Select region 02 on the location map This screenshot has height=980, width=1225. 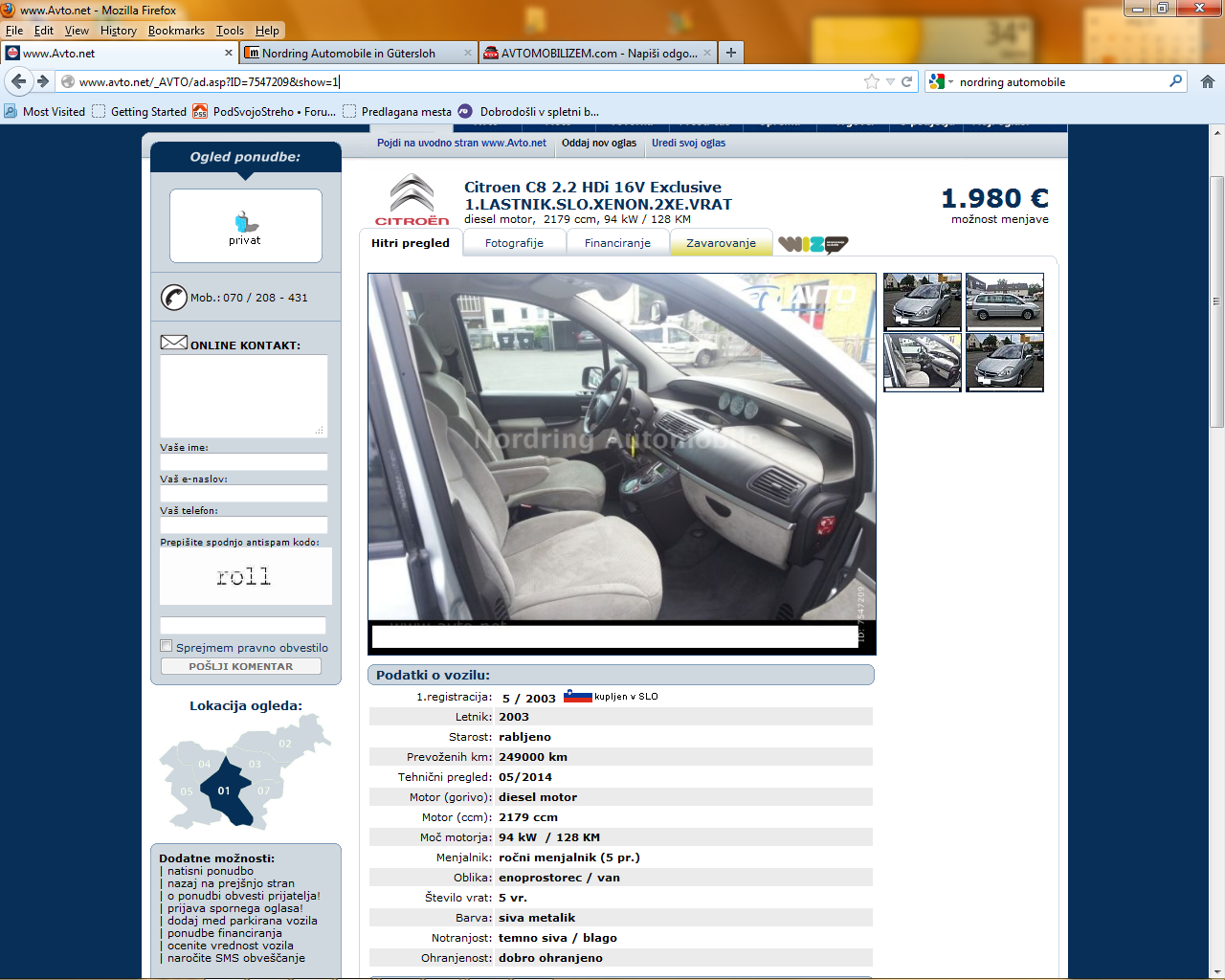coord(285,742)
